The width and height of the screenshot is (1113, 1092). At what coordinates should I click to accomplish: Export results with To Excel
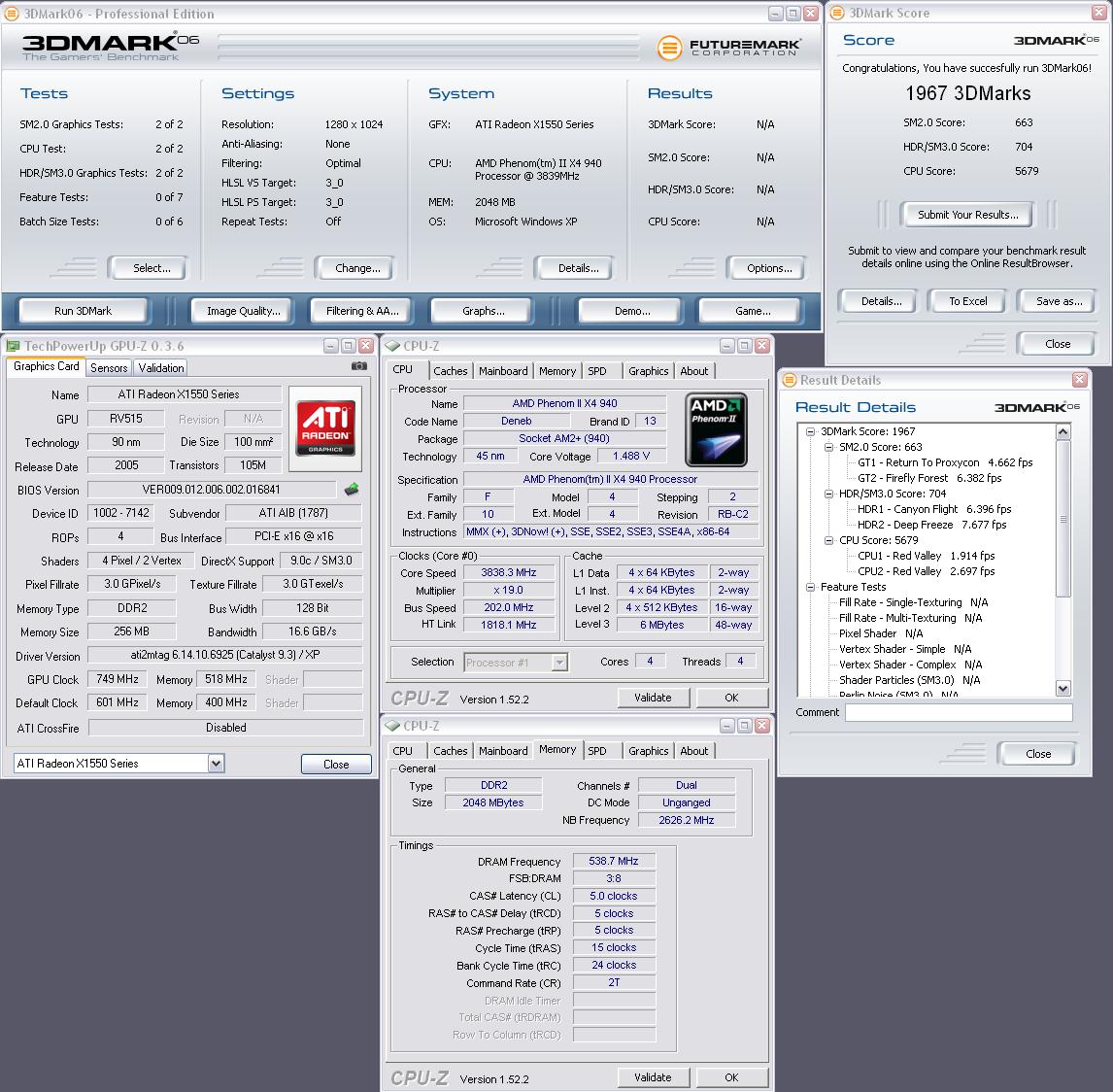967,301
